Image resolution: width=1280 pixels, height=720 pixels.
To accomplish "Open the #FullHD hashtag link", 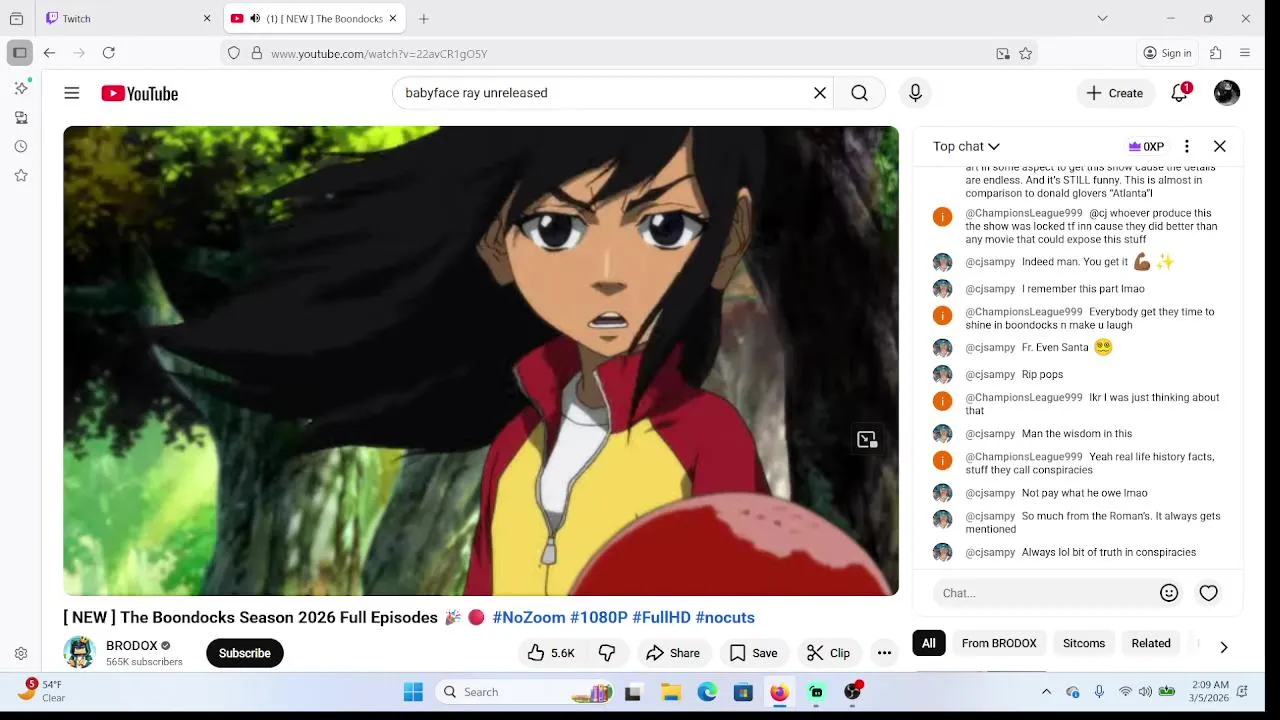I will click(661, 617).
